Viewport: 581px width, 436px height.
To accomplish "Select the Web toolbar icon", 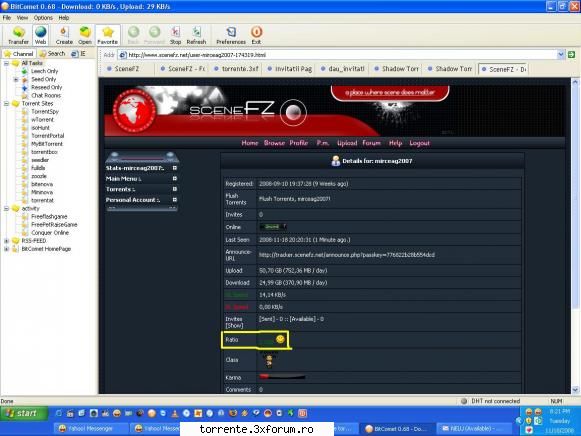I will (x=40, y=35).
